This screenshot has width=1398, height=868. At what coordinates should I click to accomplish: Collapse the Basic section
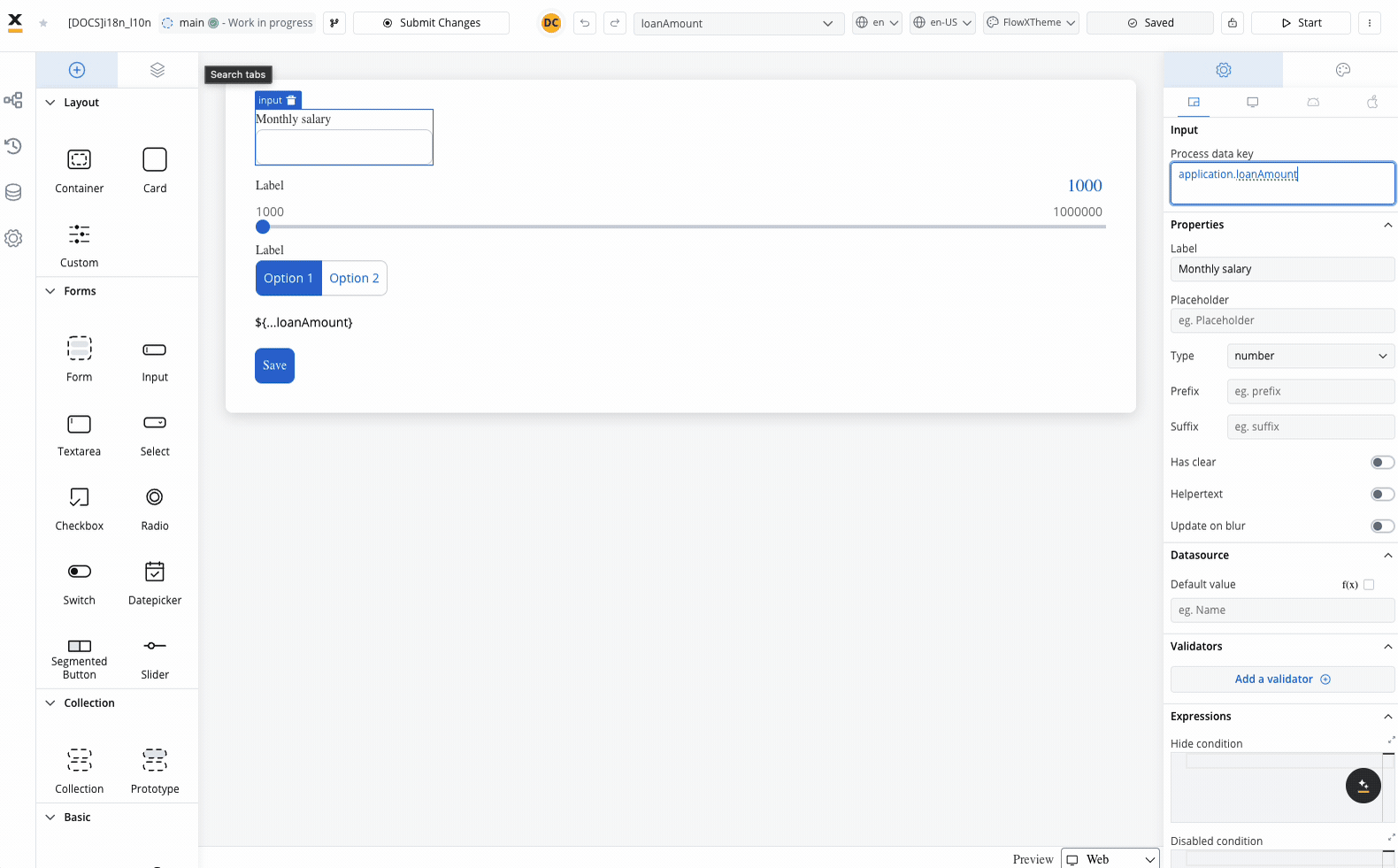coord(50,818)
